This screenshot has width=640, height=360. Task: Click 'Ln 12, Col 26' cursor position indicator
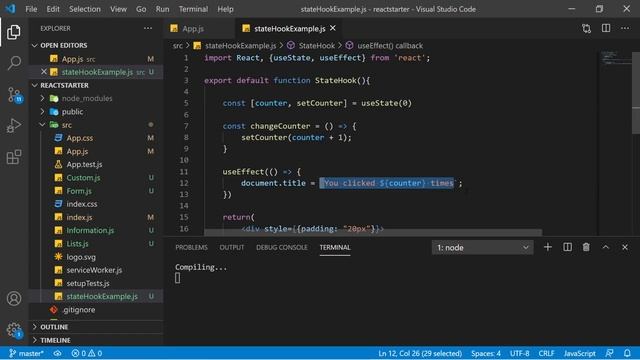point(420,353)
